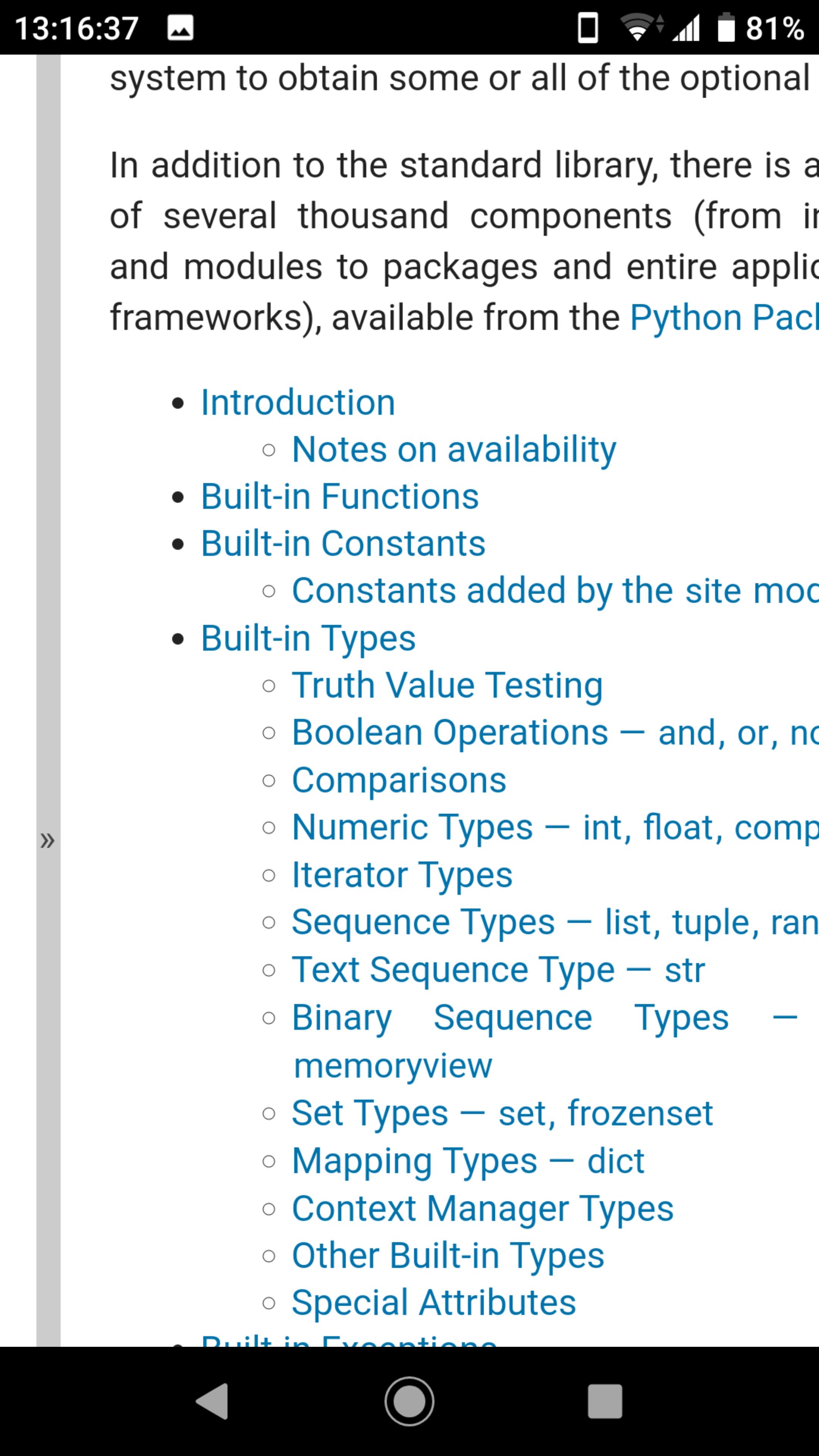Image resolution: width=819 pixels, height=1456 pixels.
Task: Open the Iterator Types link
Action: point(402,875)
